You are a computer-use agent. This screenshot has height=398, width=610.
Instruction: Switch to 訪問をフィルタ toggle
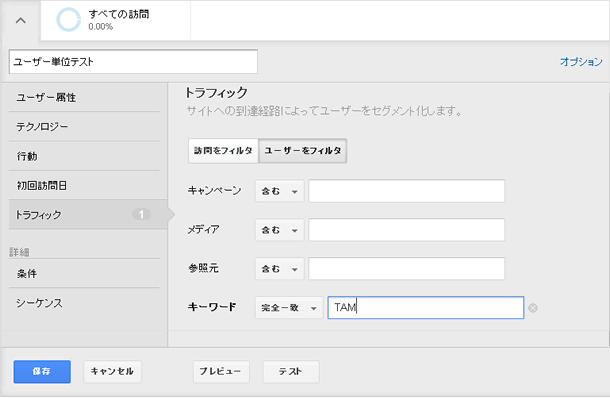223,151
